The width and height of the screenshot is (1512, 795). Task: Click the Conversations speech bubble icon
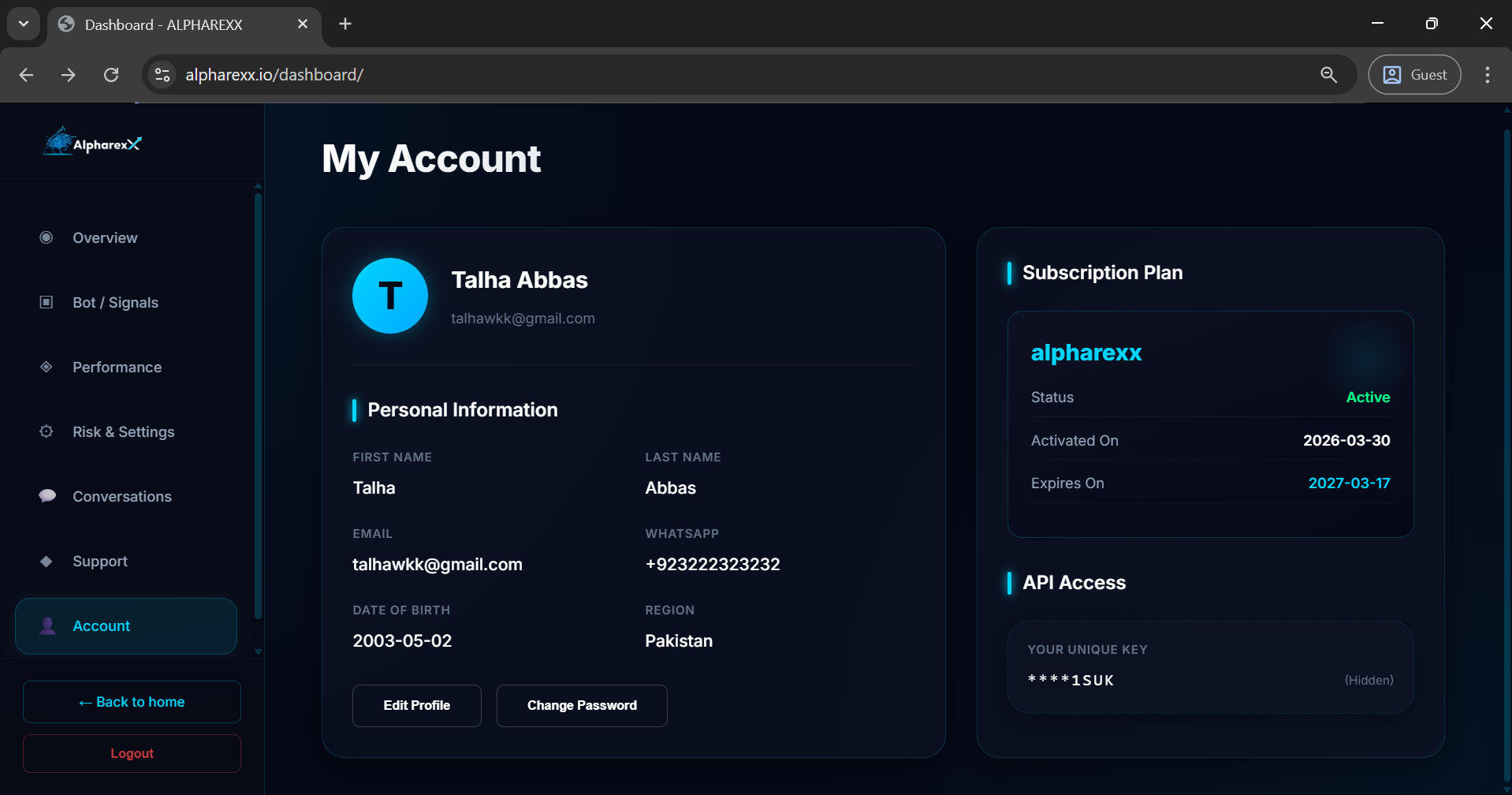(x=47, y=496)
